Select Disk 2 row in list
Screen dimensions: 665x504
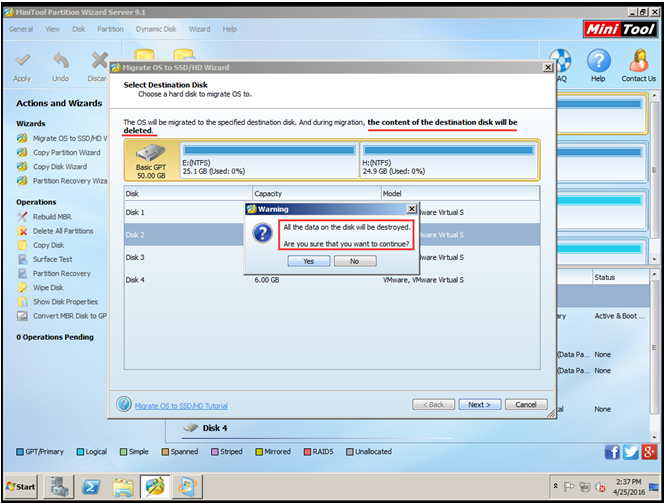[332, 235]
